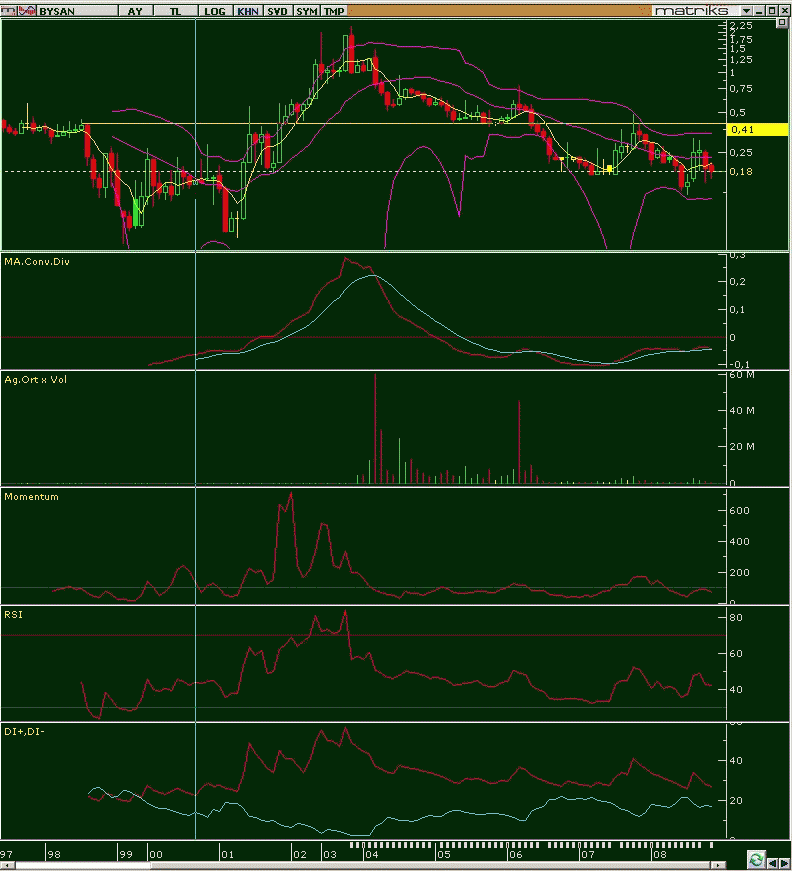Toggle LOG scale mode
Viewport: 792px width, 871px height.
tap(214, 11)
